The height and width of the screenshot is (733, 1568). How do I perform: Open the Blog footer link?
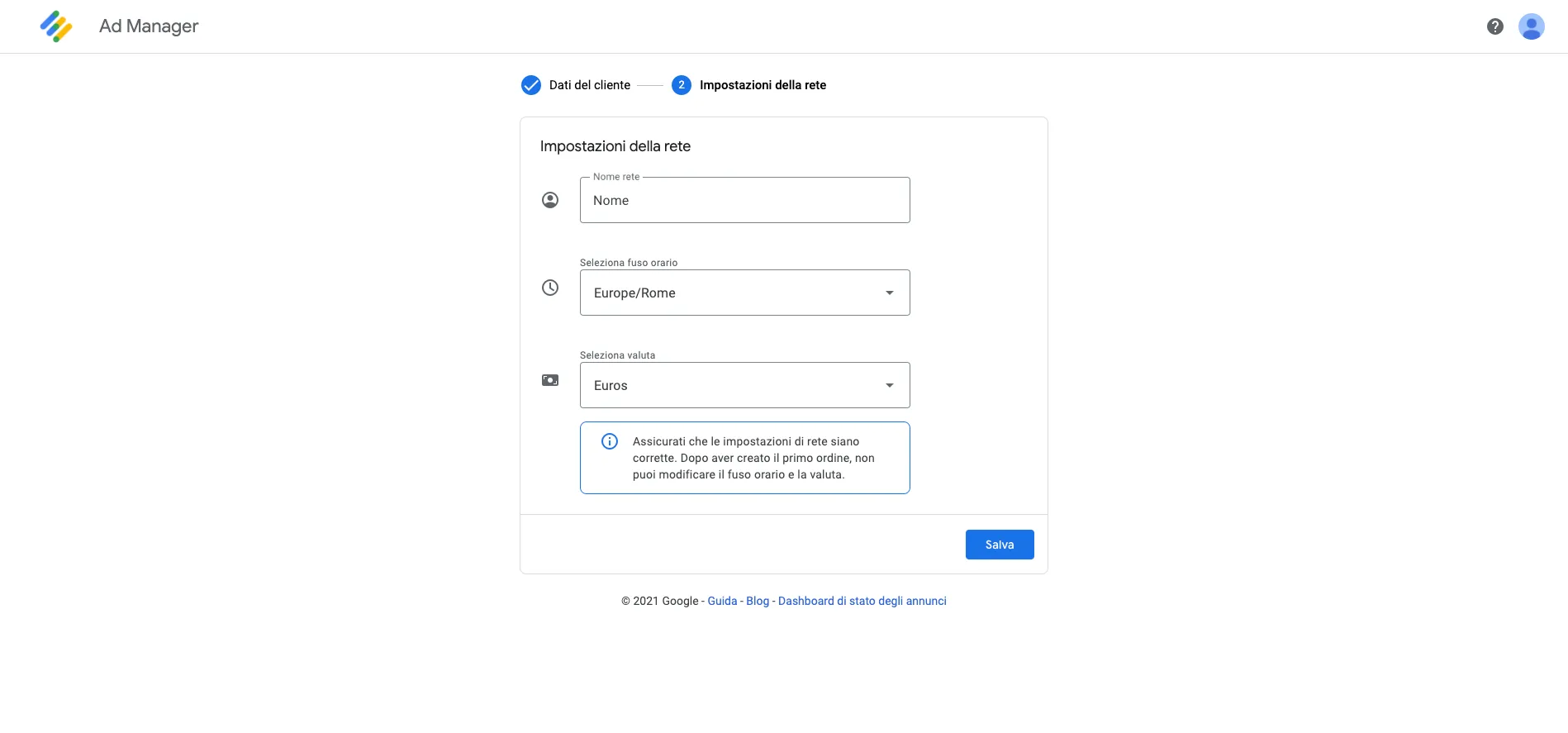pos(758,601)
